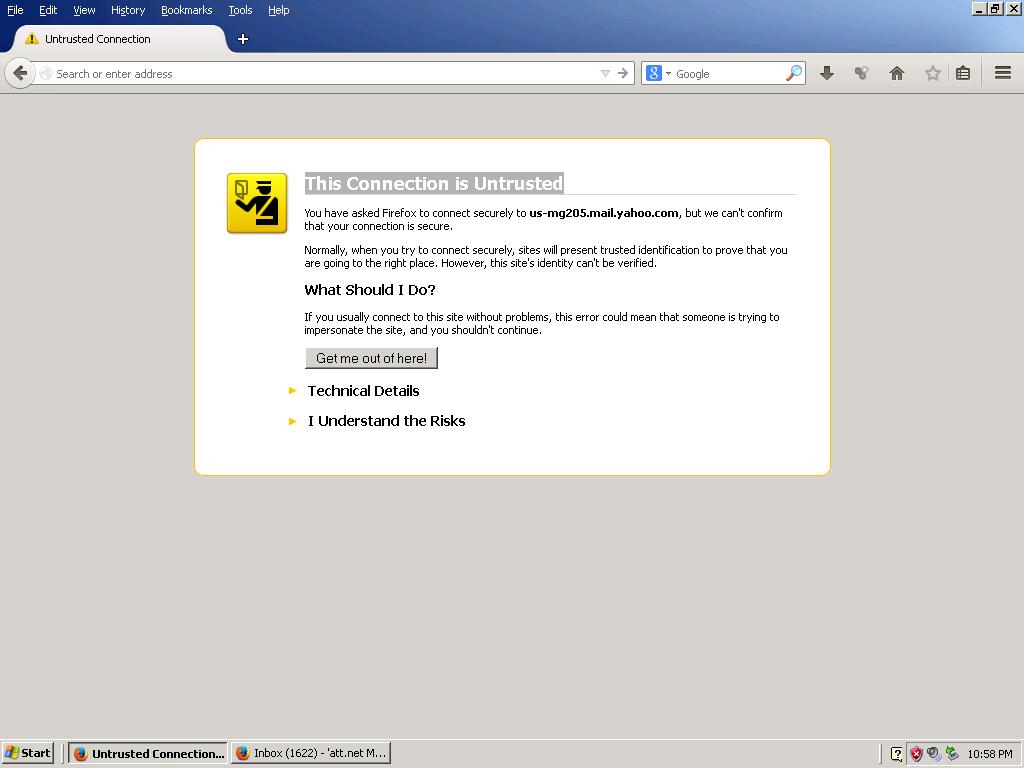The image size is (1024, 768).
Task: Select the Untrusted Connection tab
Action: (118, 39)
